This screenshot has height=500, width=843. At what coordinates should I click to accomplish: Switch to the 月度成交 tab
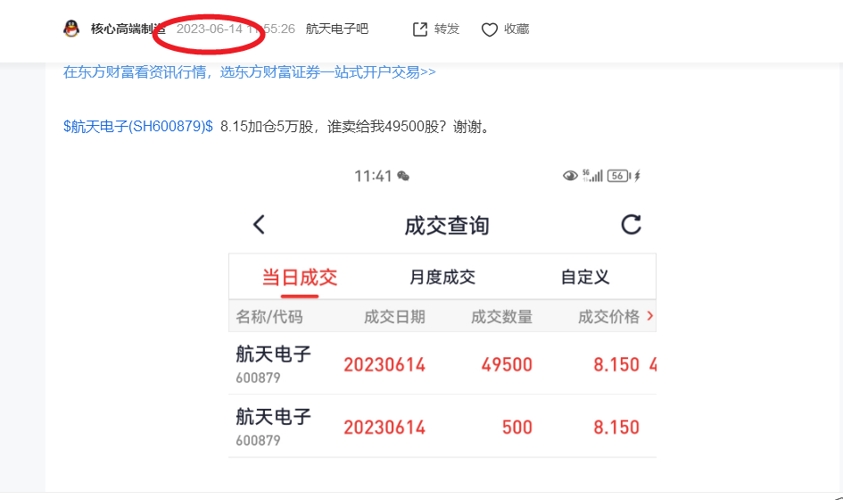442,277
